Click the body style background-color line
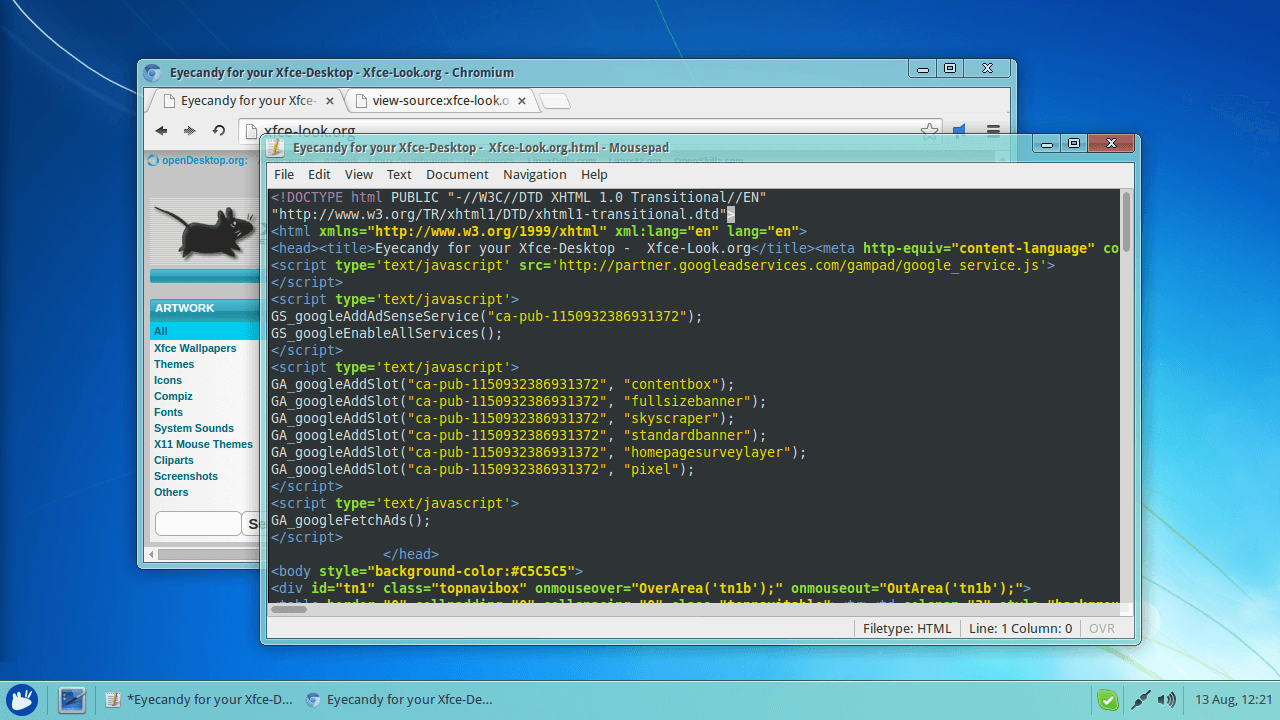Screen dimensions: 1280x720 tap(427, 571)
